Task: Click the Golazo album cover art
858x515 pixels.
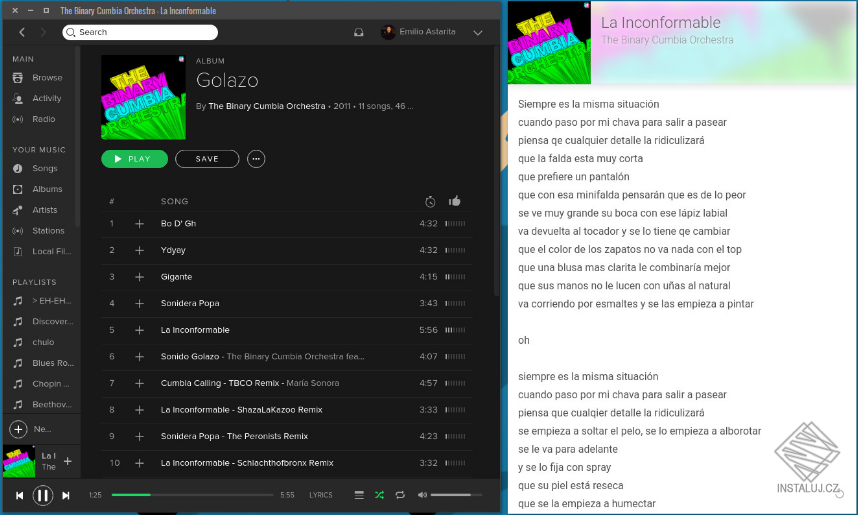Action: [143, 97]
